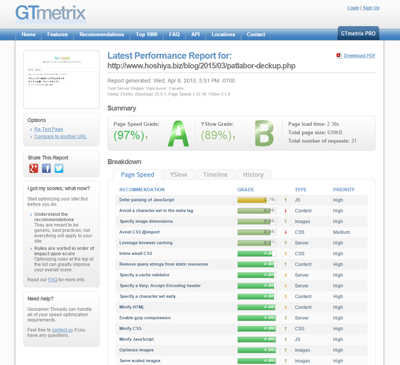Image resolution: width=400 pixels, height=365 pixels.
Task: Sort by TYPE column header
Action: [x=301, y=190]
